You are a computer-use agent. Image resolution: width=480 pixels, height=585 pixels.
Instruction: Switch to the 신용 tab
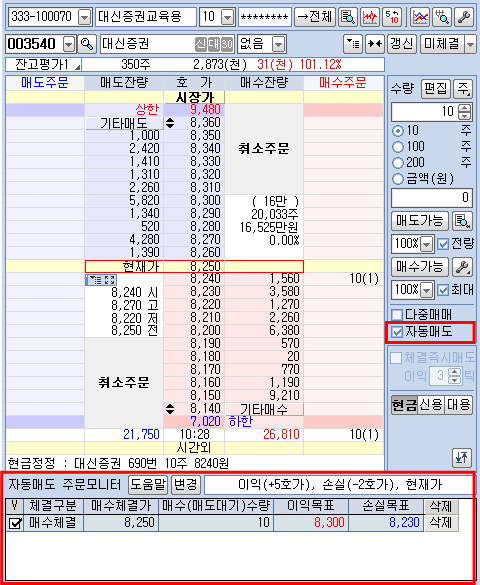coord(431,405)
